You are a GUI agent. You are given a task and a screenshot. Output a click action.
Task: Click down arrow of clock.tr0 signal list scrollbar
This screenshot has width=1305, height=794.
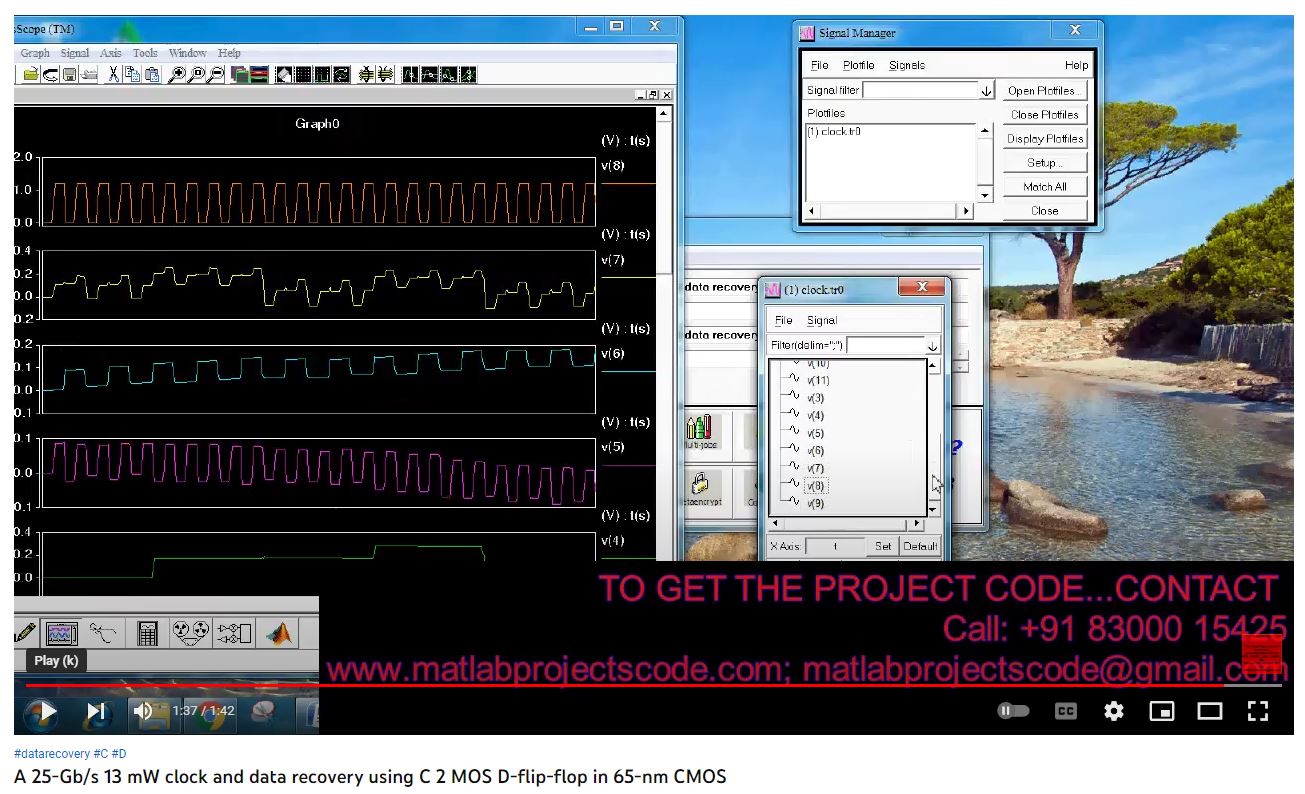click(x=933, y=510)
